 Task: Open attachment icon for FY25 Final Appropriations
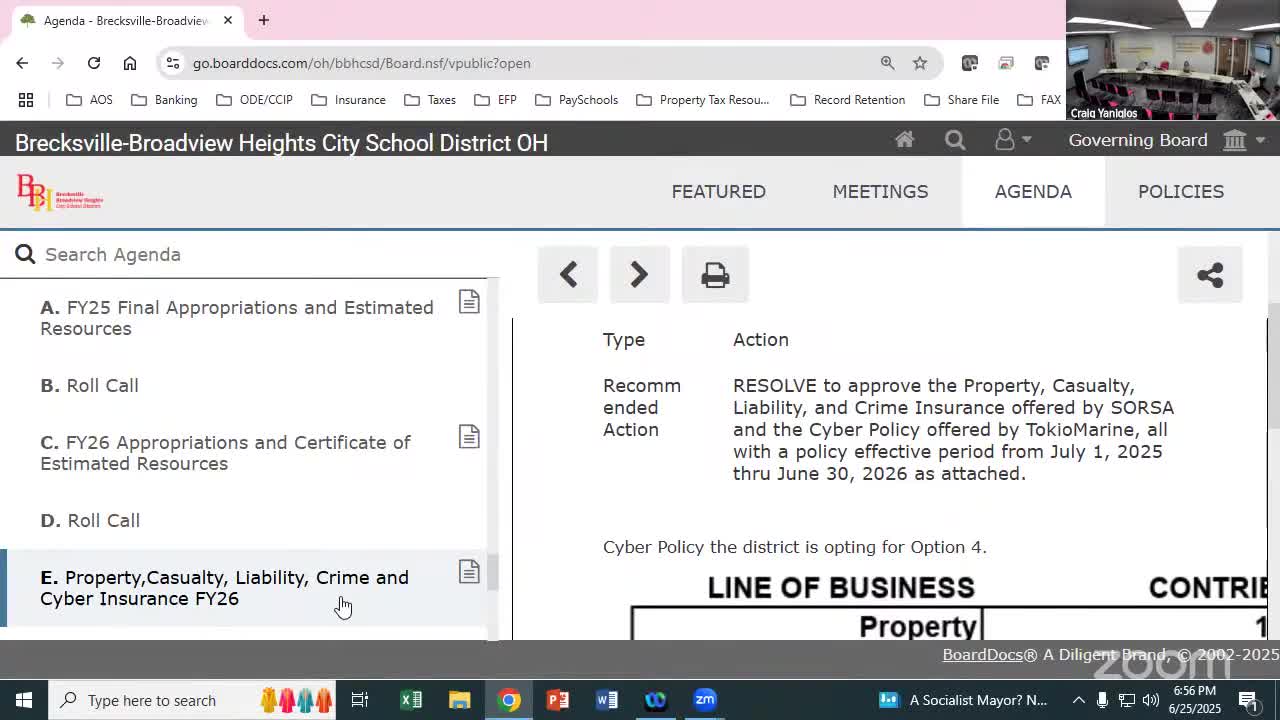pyautogui.click(x=469, y=302)
